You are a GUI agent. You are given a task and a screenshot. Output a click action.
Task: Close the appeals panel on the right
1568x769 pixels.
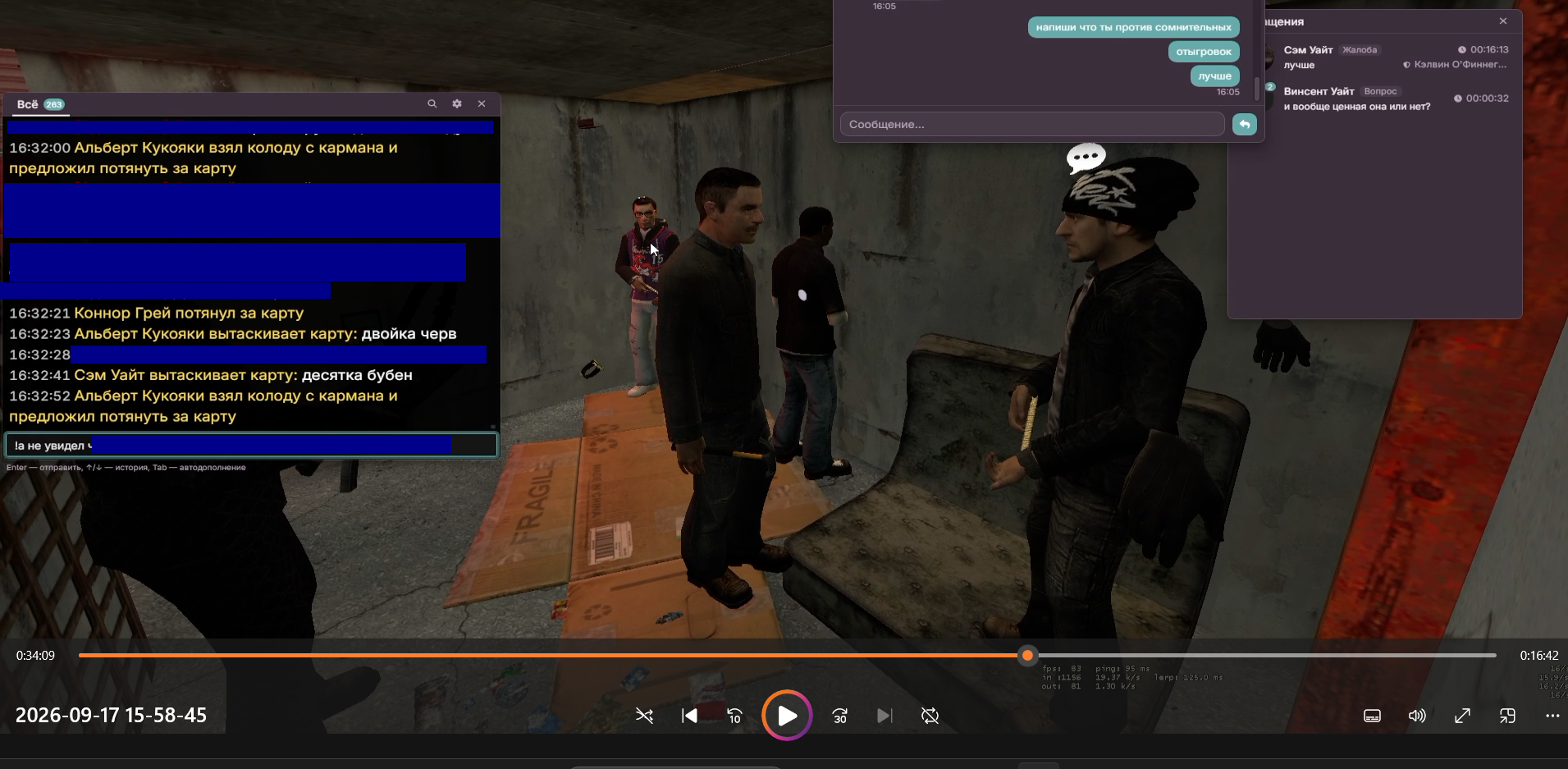coord(1503,21)
